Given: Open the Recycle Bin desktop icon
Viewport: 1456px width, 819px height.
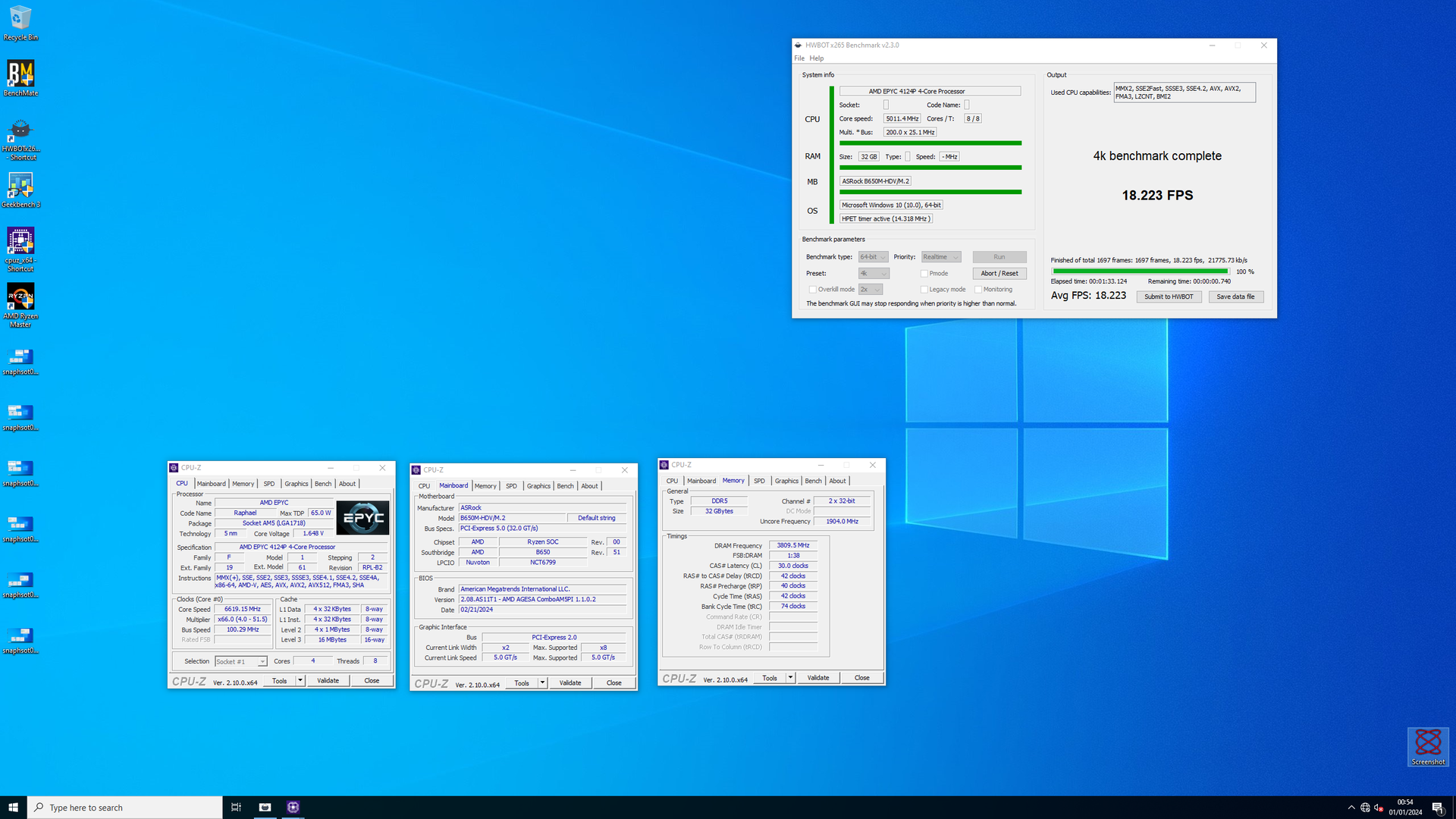Looking at the screenshot, I should click(x=20, y=23).
